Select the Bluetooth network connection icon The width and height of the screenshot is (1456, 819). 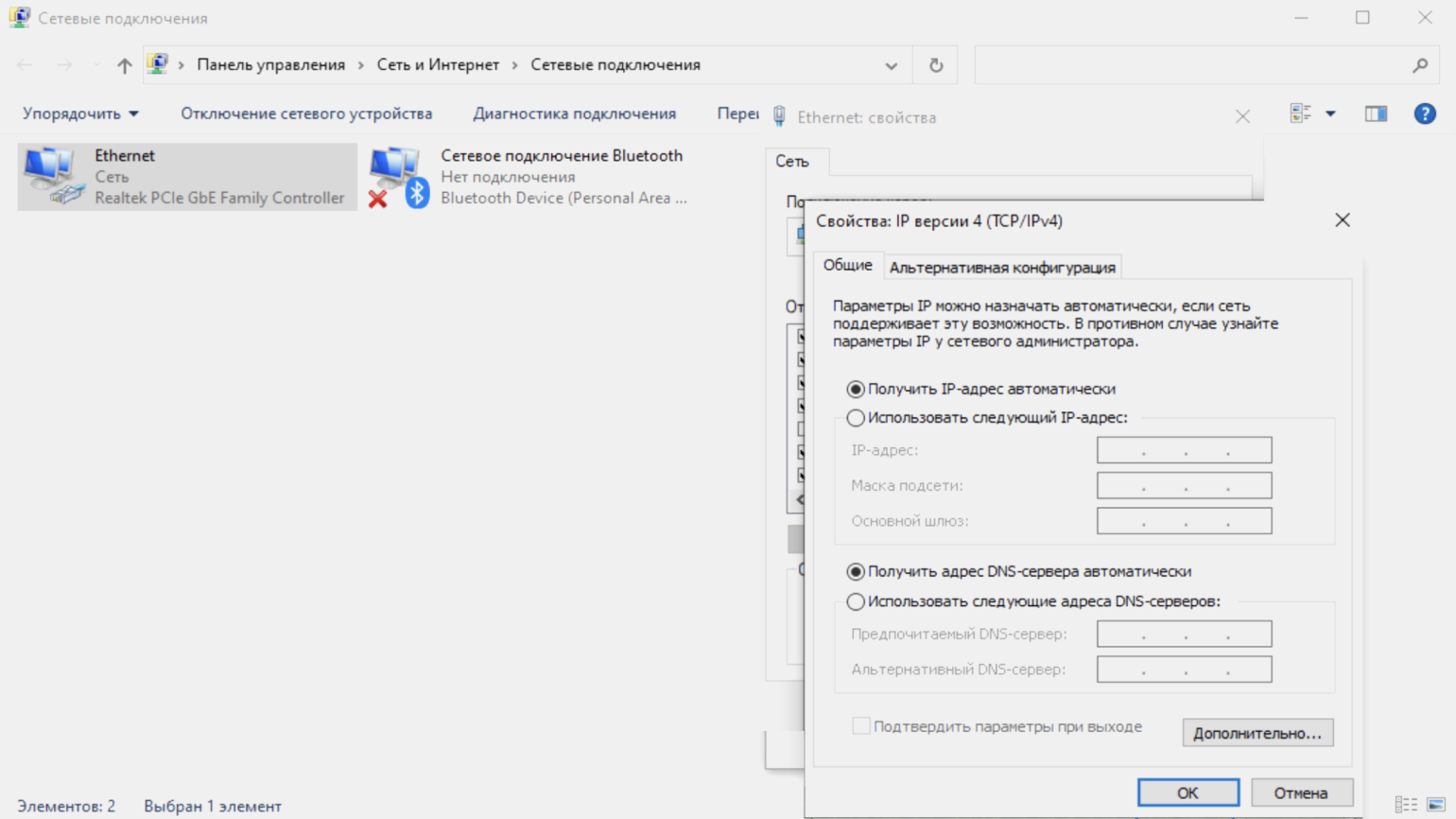coord(399,177)
